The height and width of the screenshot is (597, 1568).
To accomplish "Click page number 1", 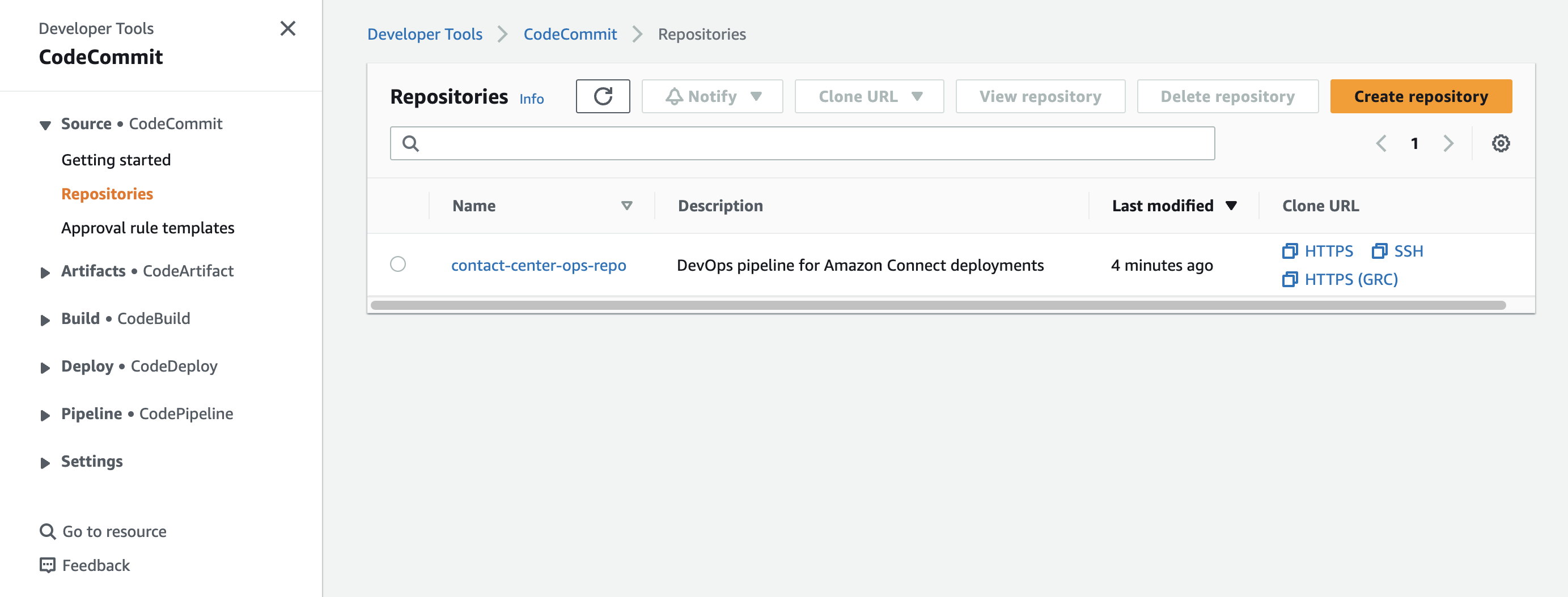I will point(1414,143).
